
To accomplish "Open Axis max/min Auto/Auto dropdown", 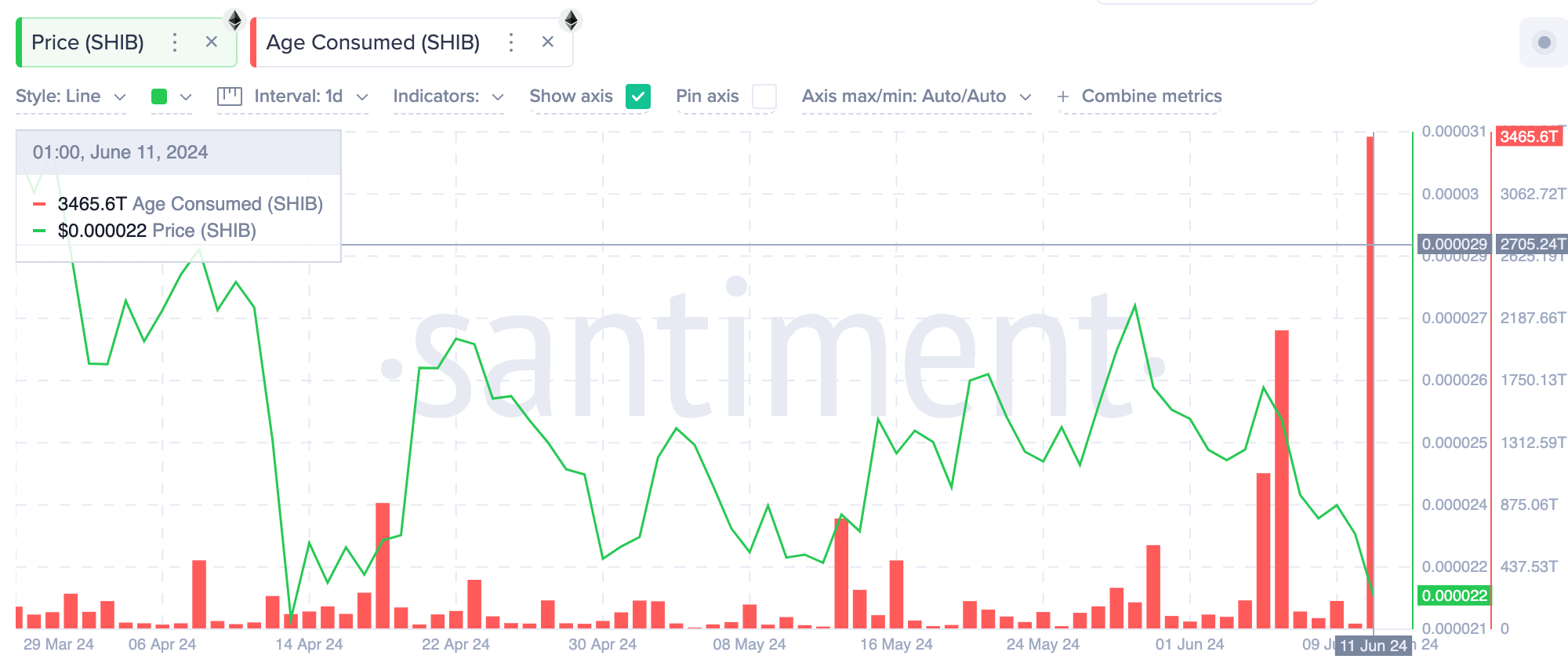I will click(916, 96).
